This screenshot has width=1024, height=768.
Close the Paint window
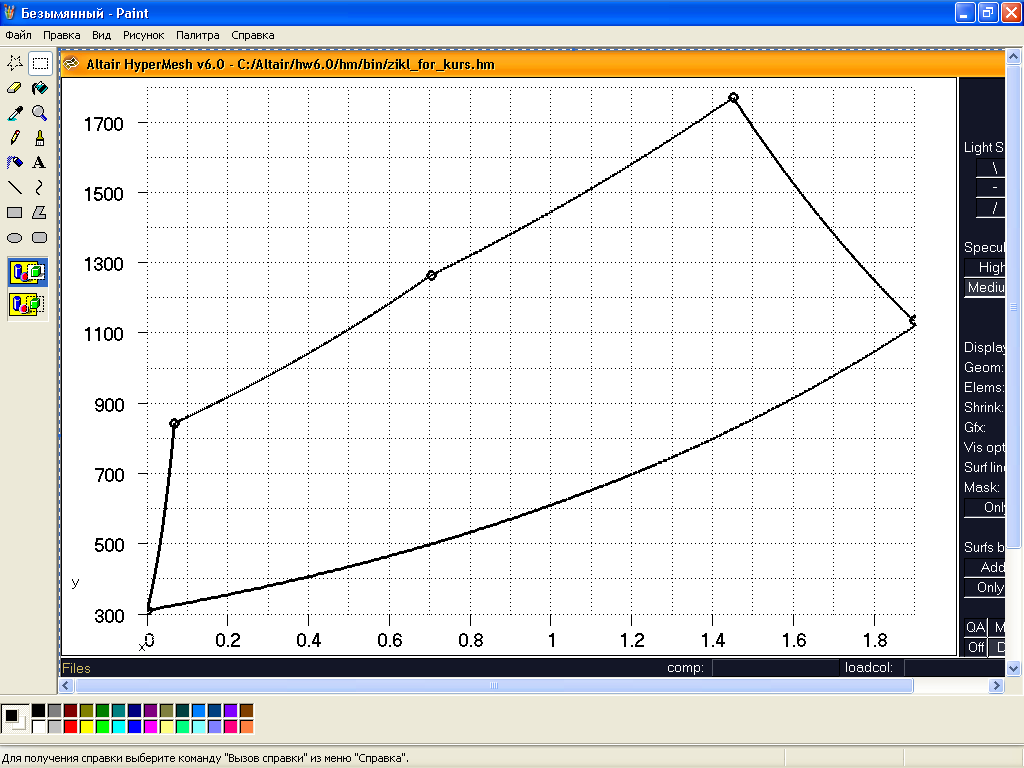(1012, 12)
